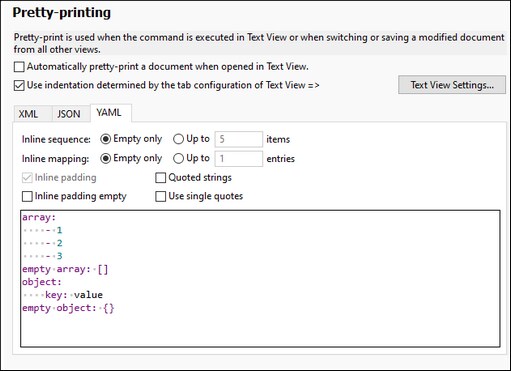Click the 'empty object: {}' preview line
Screen dimensions: 511x371
(x=68, y=308)
